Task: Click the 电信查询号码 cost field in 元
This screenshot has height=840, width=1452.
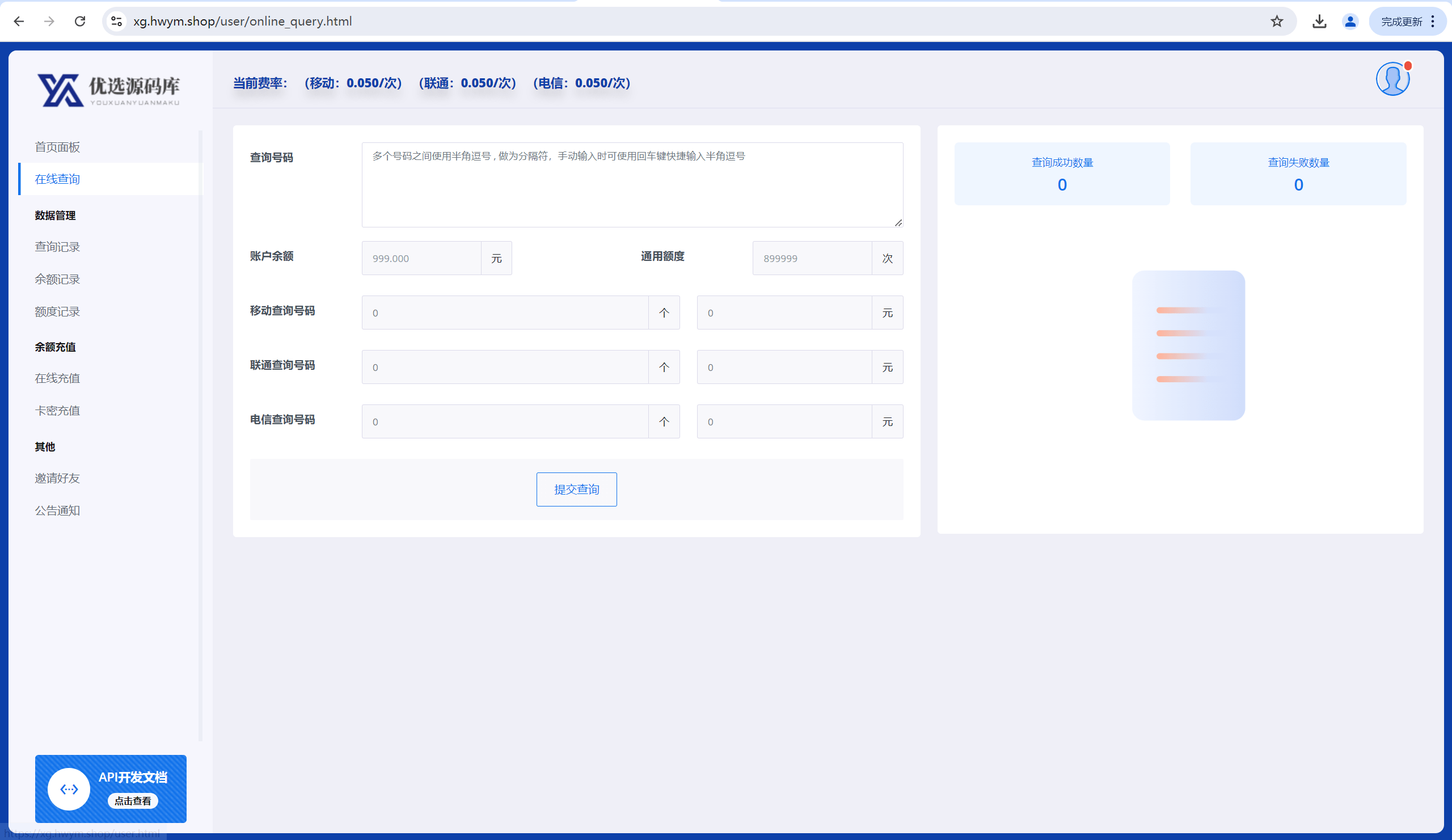Action: 784,422
